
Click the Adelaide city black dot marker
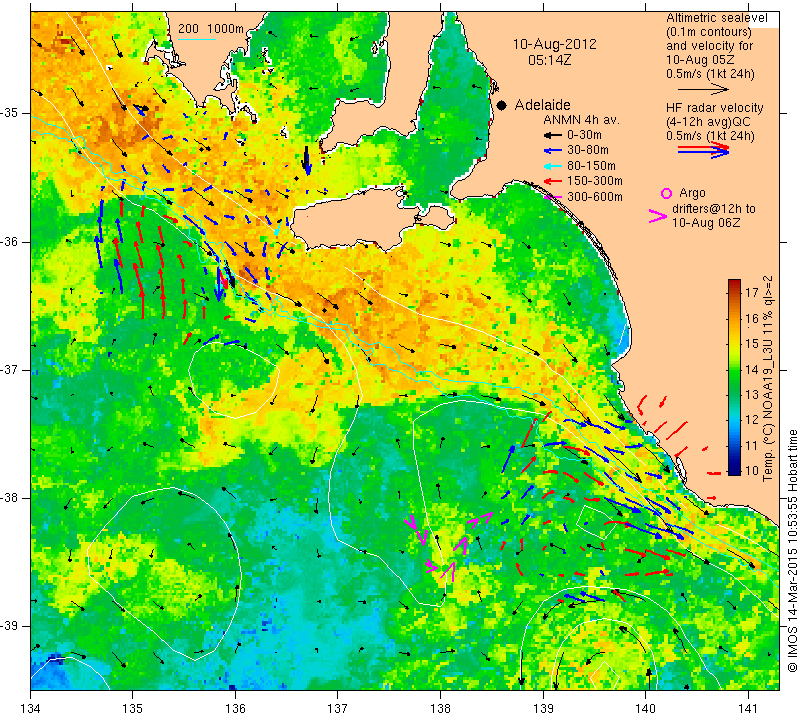(x=502, y=105)
